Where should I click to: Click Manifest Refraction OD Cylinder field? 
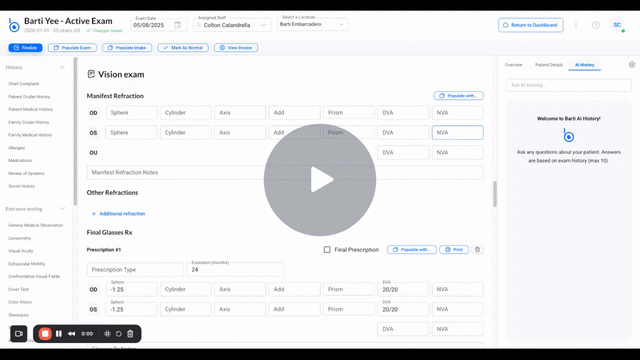(186, 113)
